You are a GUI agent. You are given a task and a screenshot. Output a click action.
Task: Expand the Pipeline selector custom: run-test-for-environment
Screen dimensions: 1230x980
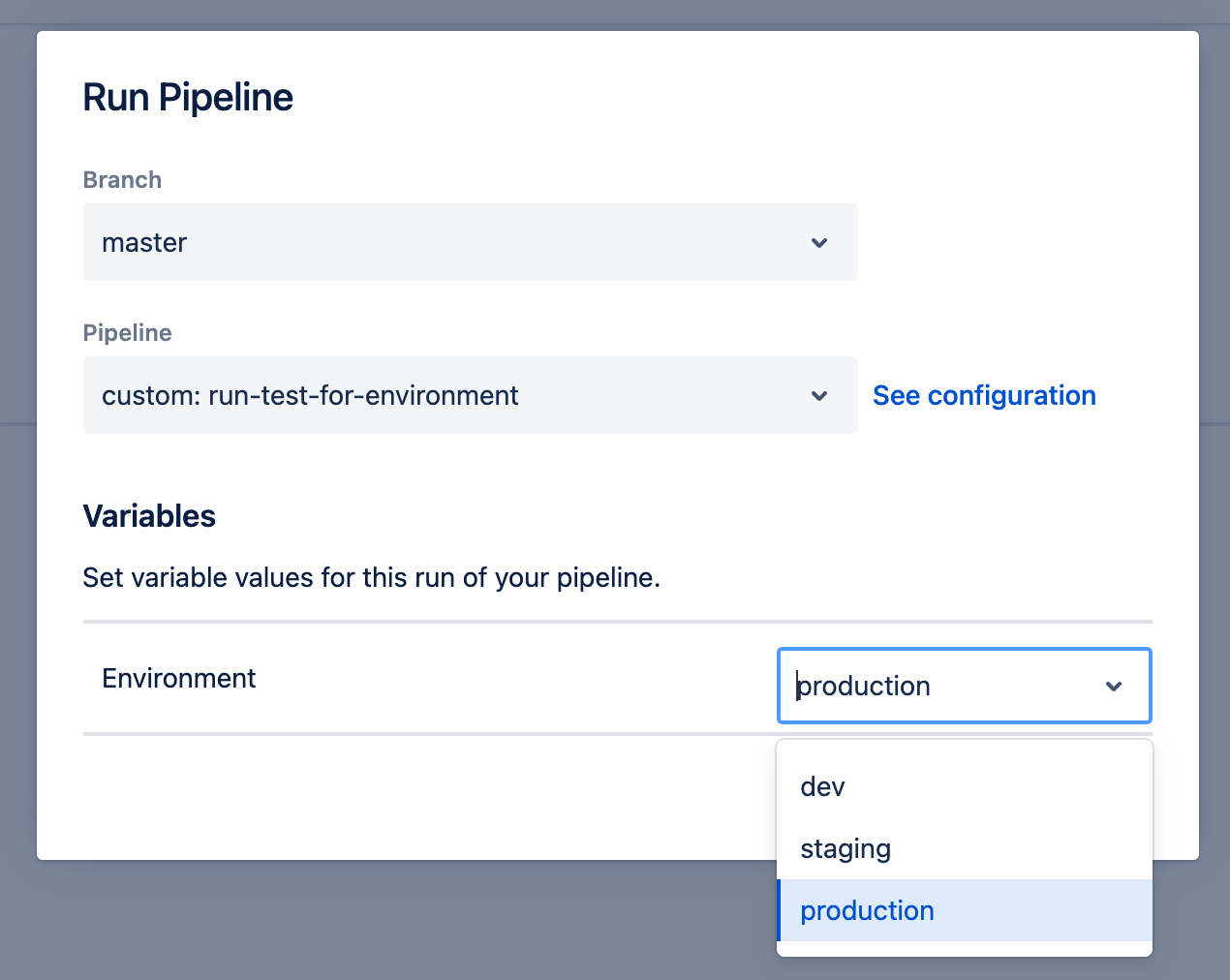click(470, 395)
